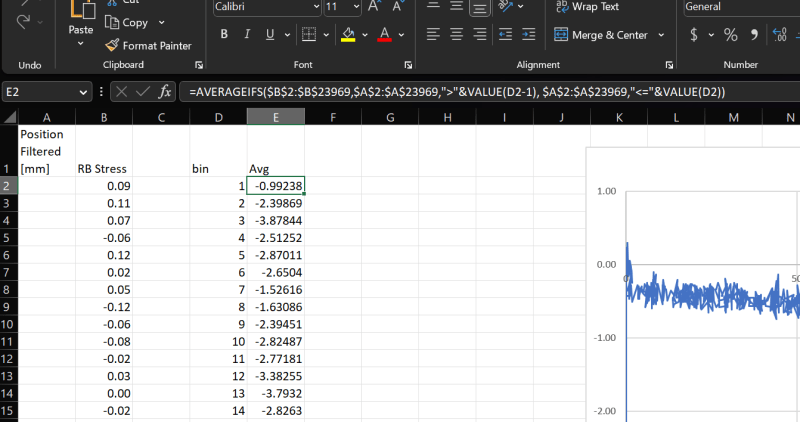Click the Name Box showing E2

tap(40, 92)
